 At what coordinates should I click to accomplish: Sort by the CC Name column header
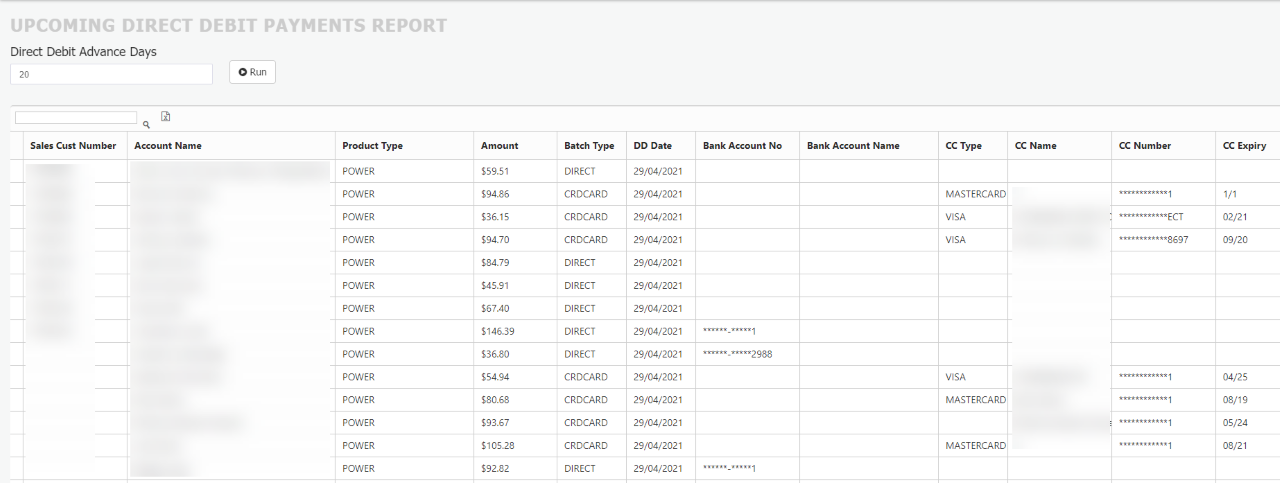1035,146
